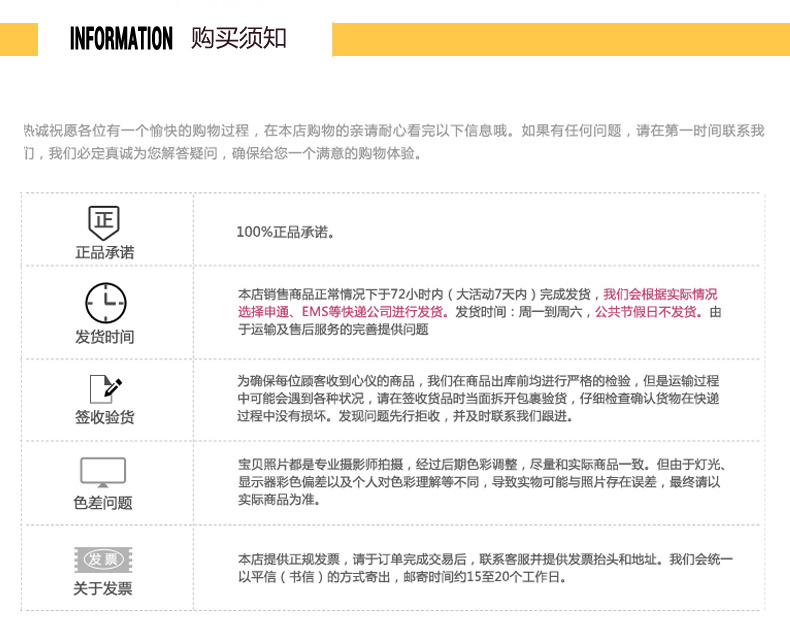This screenshot has width=790, height=620.
Task: Click the line starting 过程中没有损坏
Action: coord(405,416)
